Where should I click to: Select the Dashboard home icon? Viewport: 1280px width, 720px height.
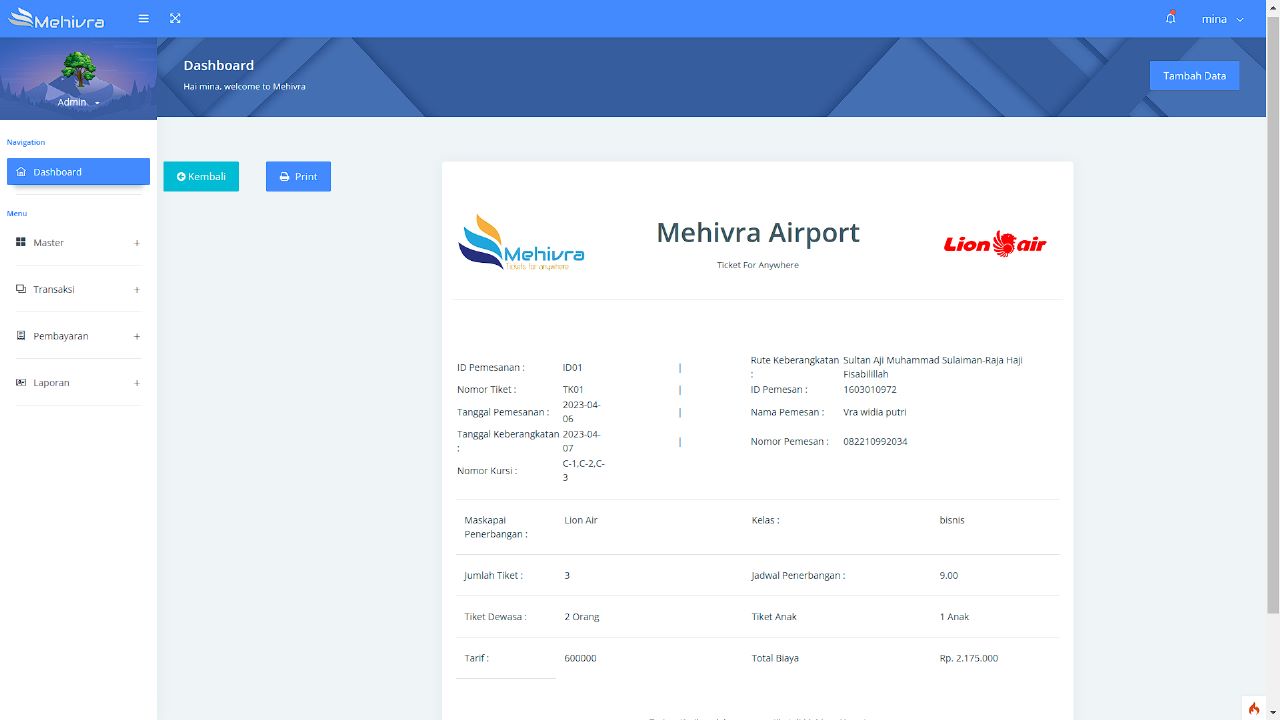pos(20,171)
